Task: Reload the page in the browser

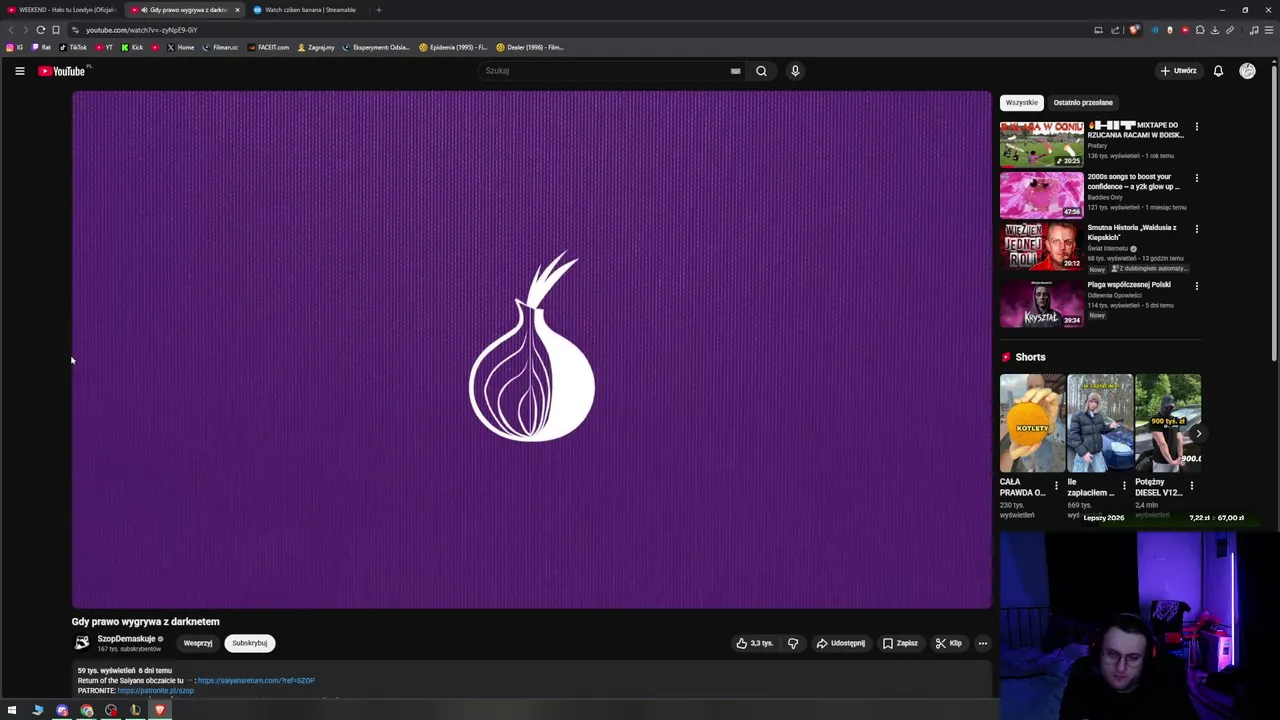Action: [x=40, y=30]
